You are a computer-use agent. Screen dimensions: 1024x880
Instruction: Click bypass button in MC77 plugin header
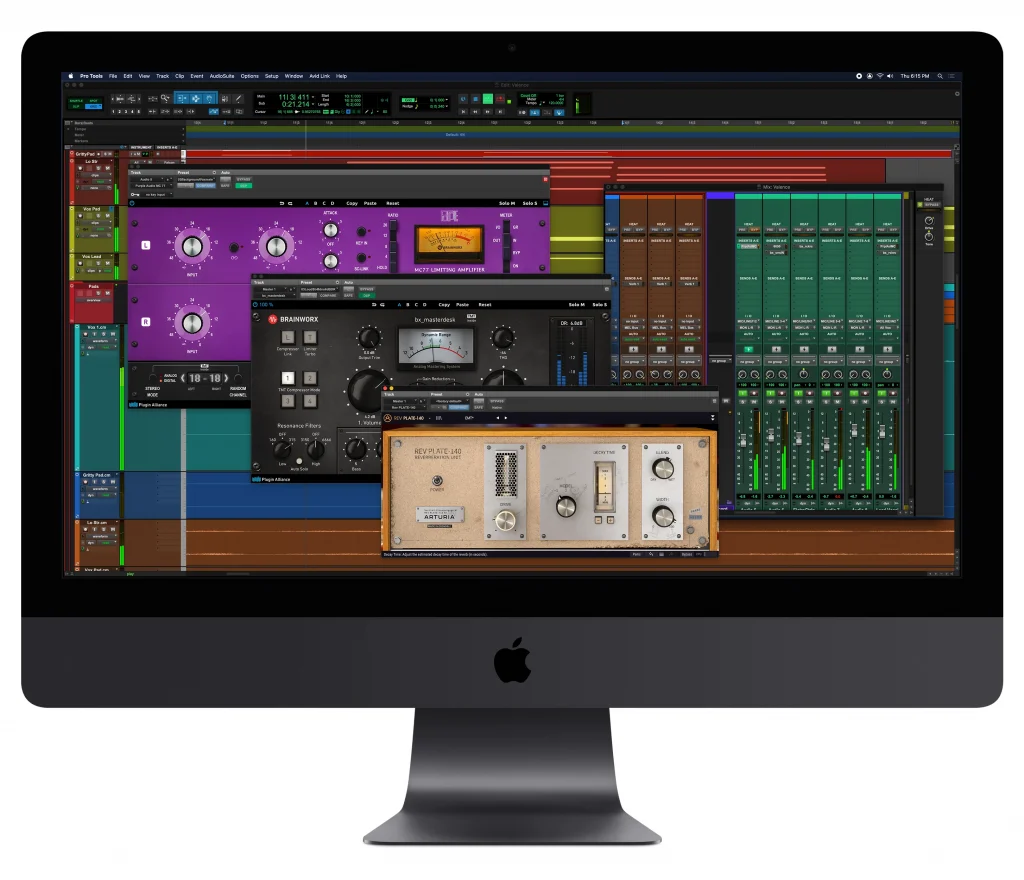click(243, 179)
